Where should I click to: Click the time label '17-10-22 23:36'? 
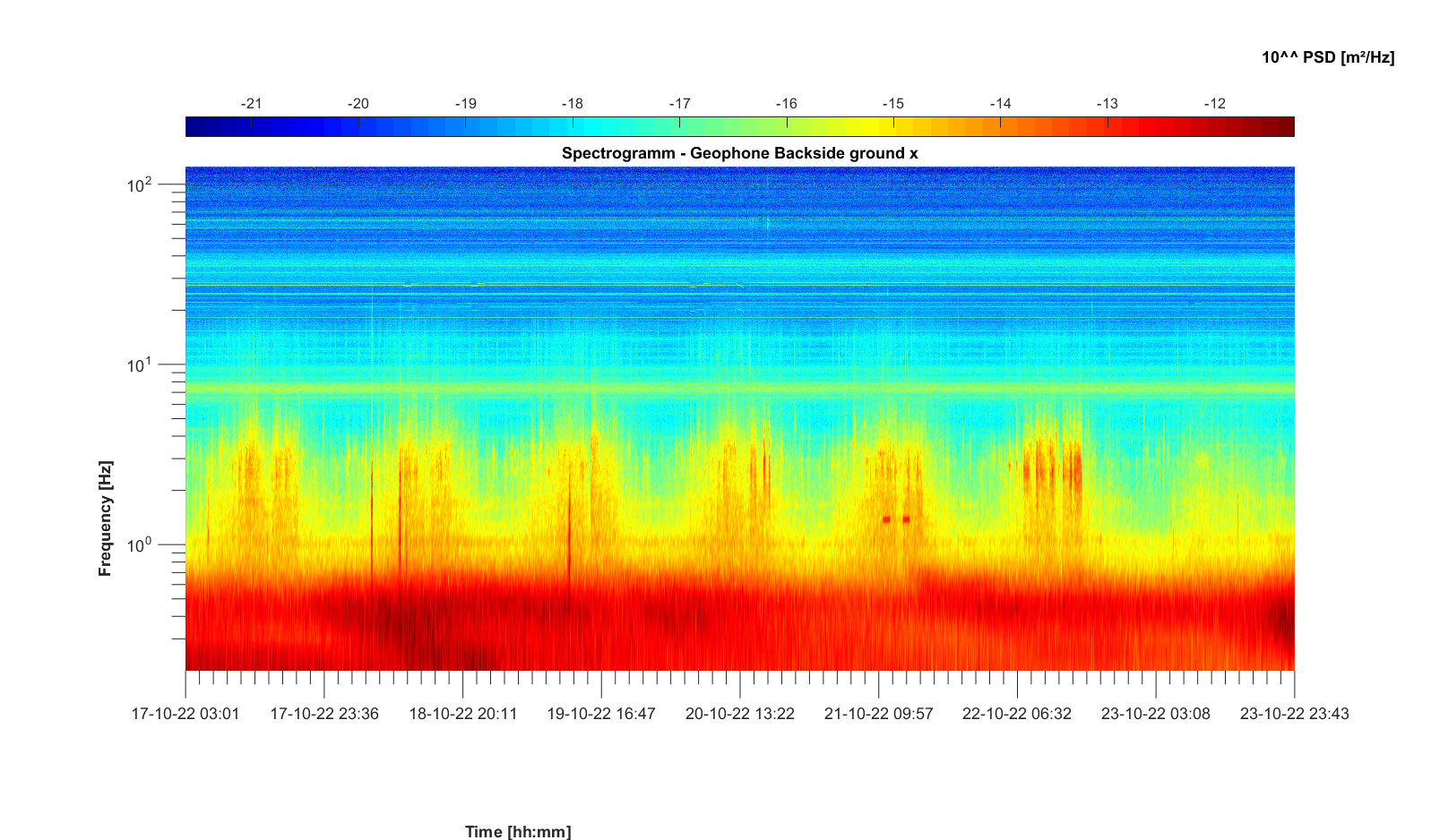(x=324, y=714)
